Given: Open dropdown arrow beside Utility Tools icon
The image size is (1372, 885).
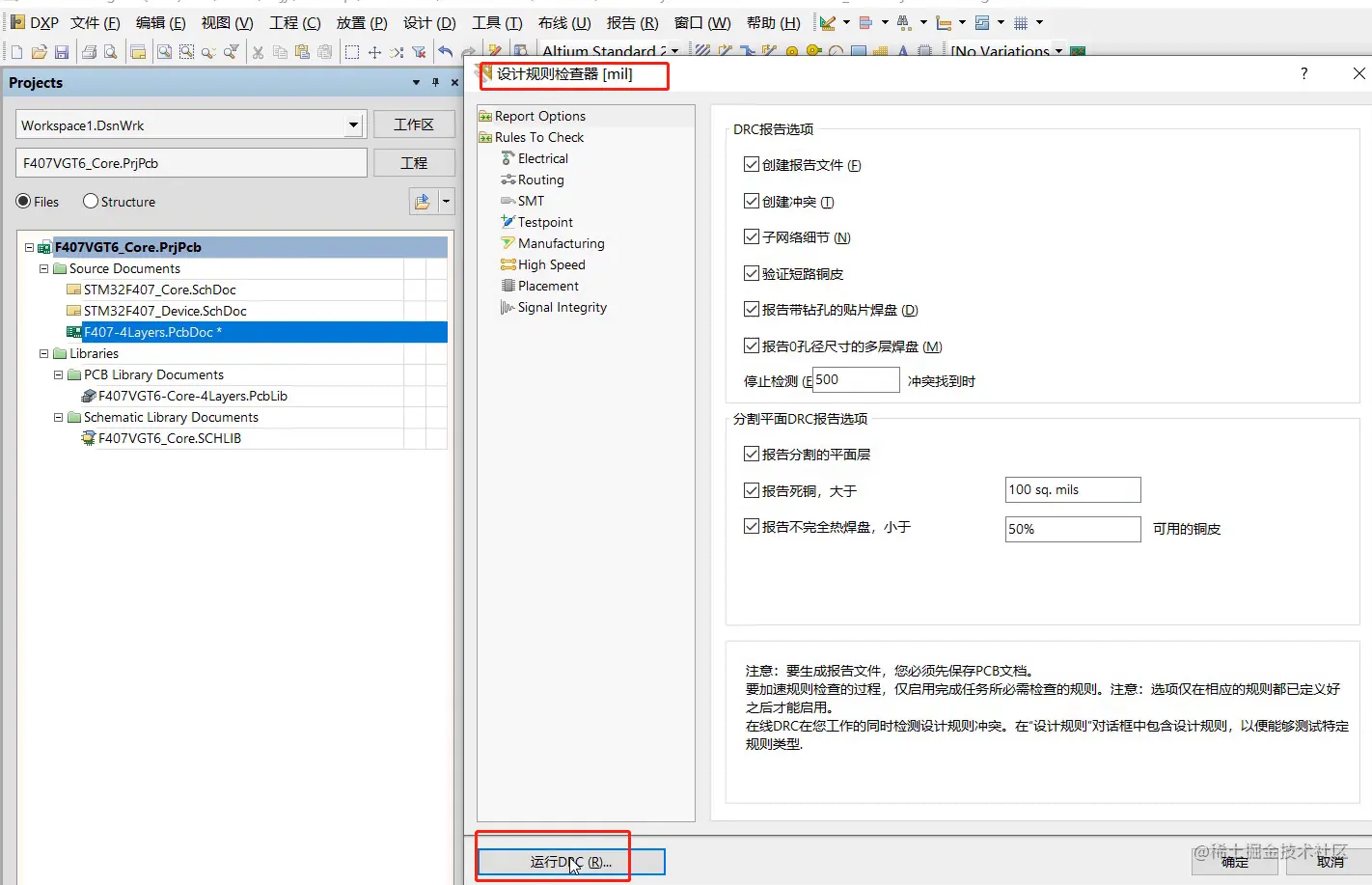Looking at the screenshot, I should pos(846,22).
